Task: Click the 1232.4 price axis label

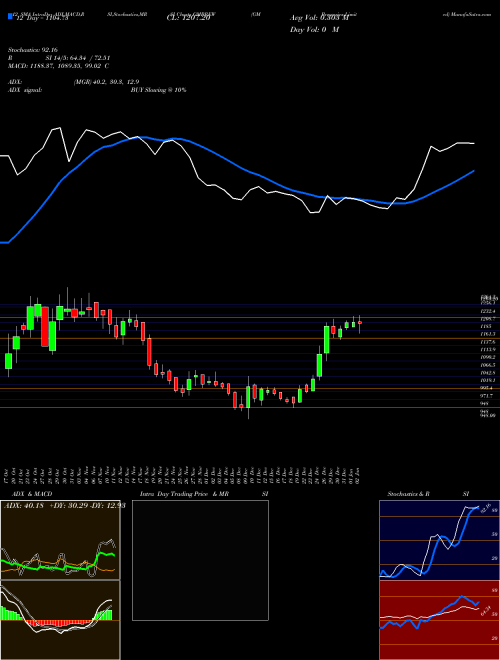Action: coord(487,311)
